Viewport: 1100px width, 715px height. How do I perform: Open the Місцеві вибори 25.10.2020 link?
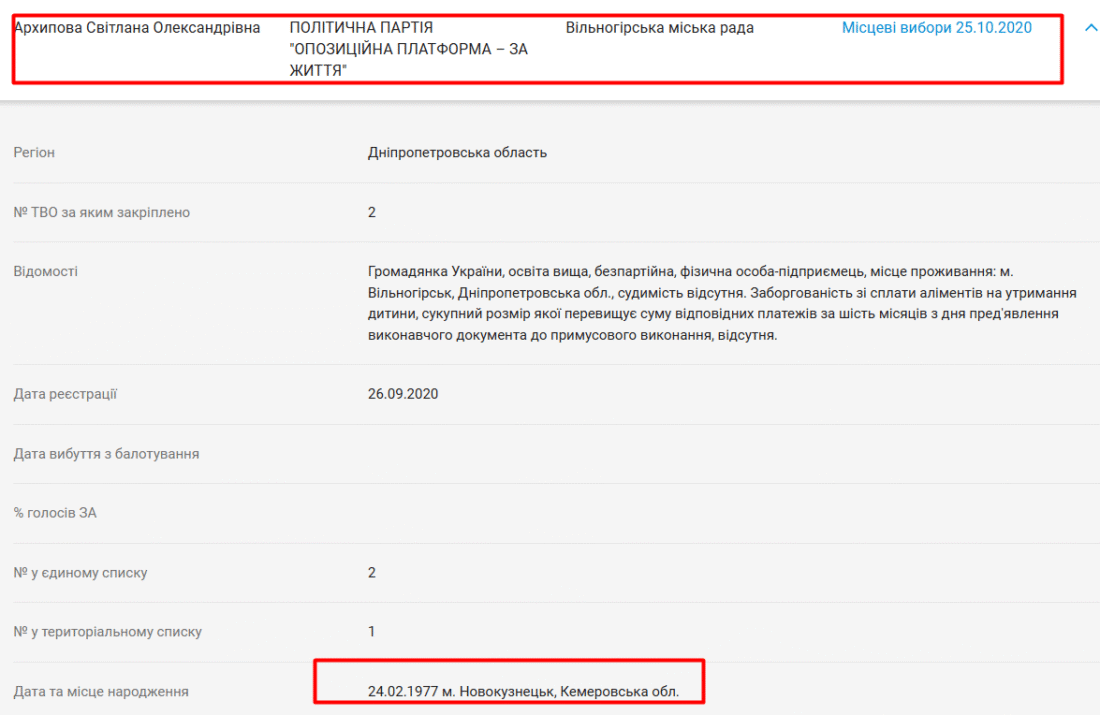(x=937, y=28)
